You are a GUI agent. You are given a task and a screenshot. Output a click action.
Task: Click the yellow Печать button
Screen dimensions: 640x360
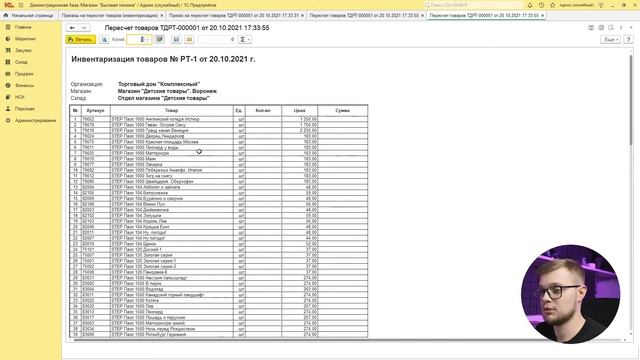pyautogui.click(x=81, y=40)
